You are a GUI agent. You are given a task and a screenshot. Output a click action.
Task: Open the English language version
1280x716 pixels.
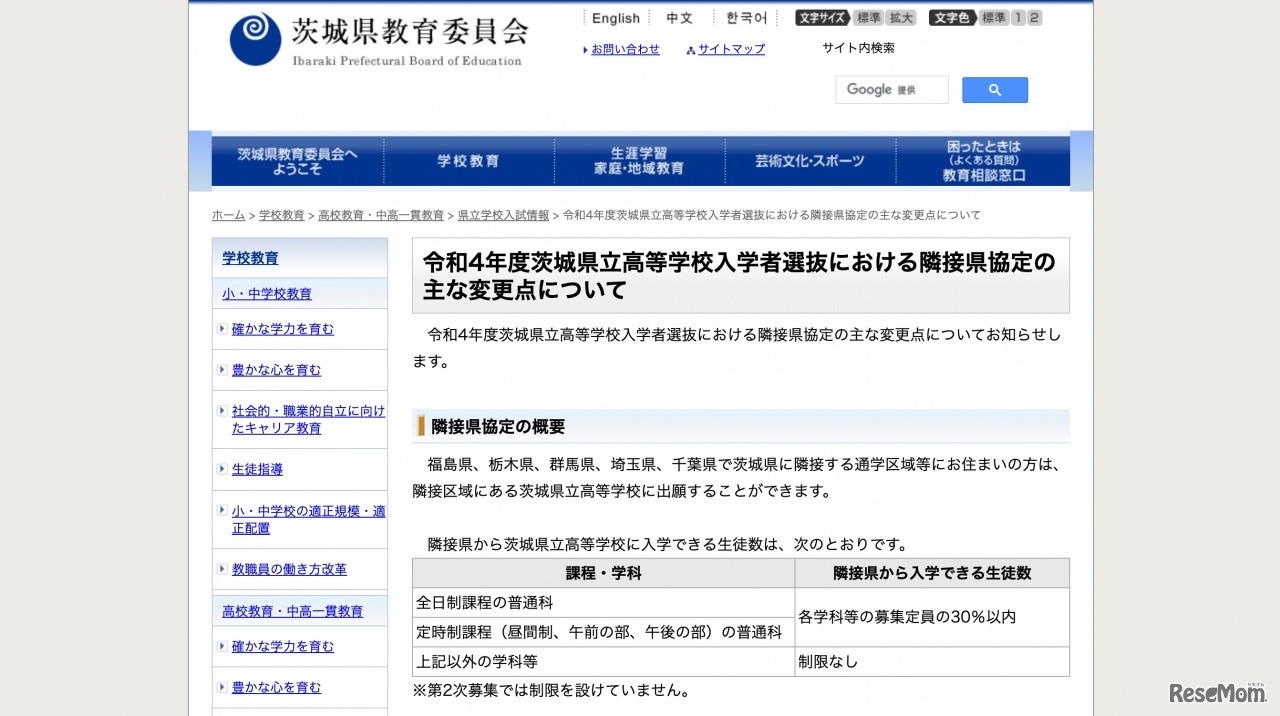pyautogui.click(x=615, y=17)
